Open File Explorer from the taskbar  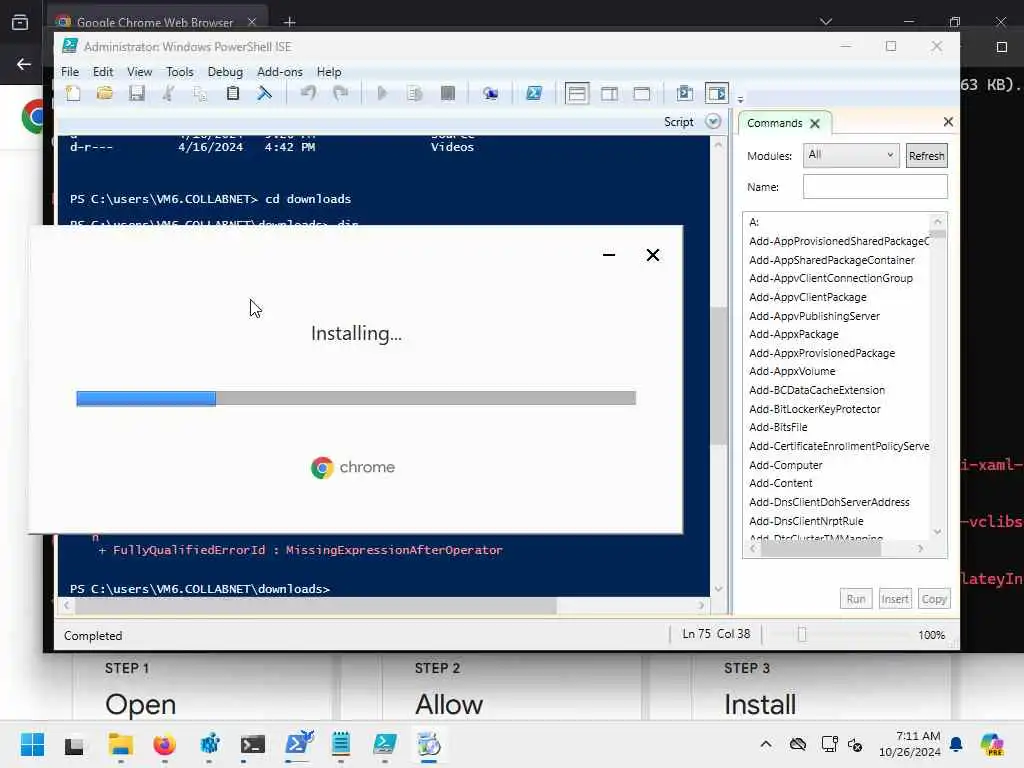tap(120, 744)
